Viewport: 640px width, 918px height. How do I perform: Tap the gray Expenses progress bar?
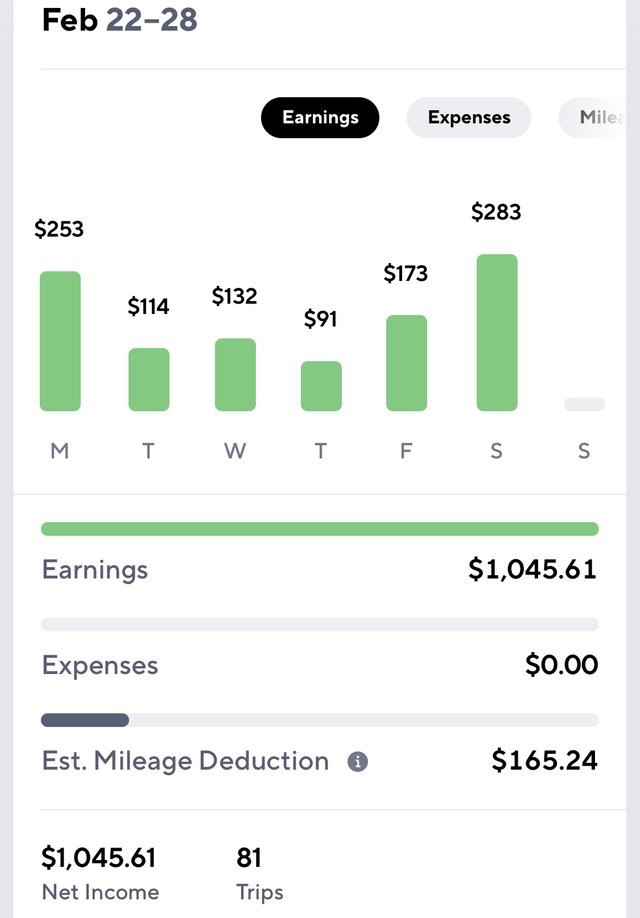[320, 625]
